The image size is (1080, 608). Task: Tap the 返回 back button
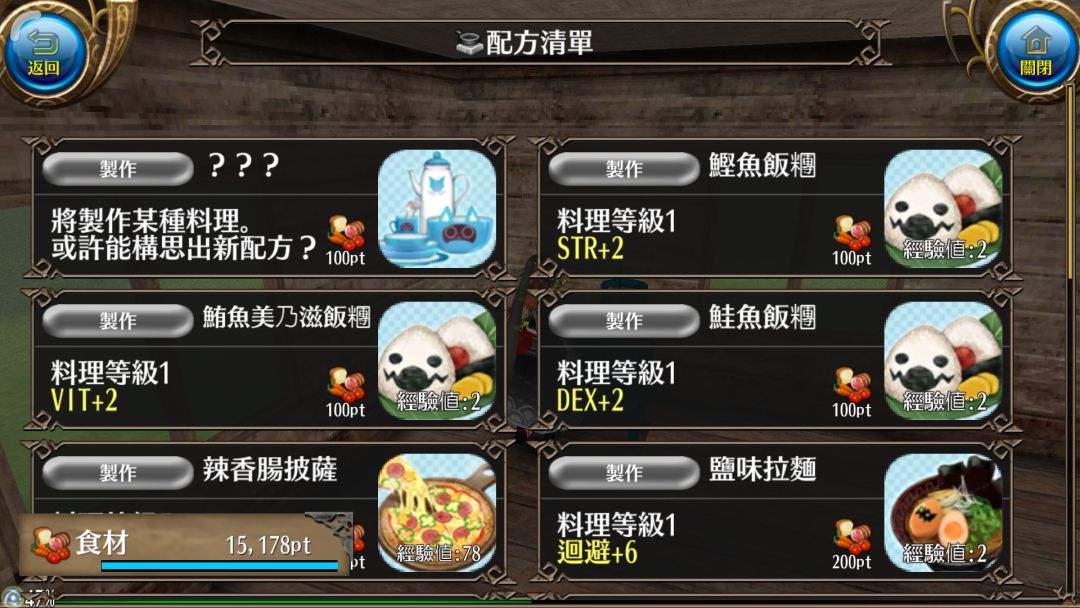coord(45,54)
